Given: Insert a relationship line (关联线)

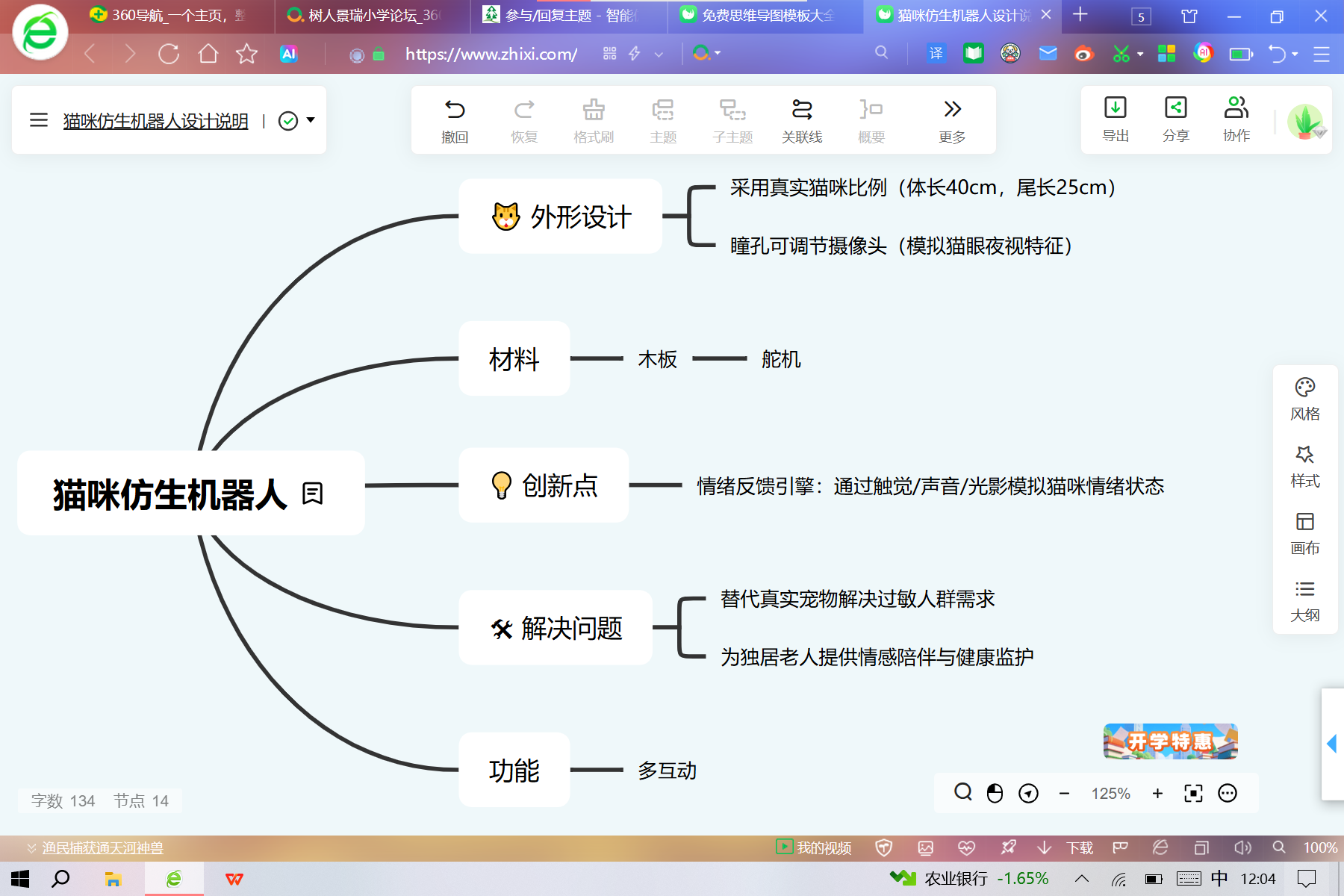Looking at the screenshot, I should [x=802, y=120].
